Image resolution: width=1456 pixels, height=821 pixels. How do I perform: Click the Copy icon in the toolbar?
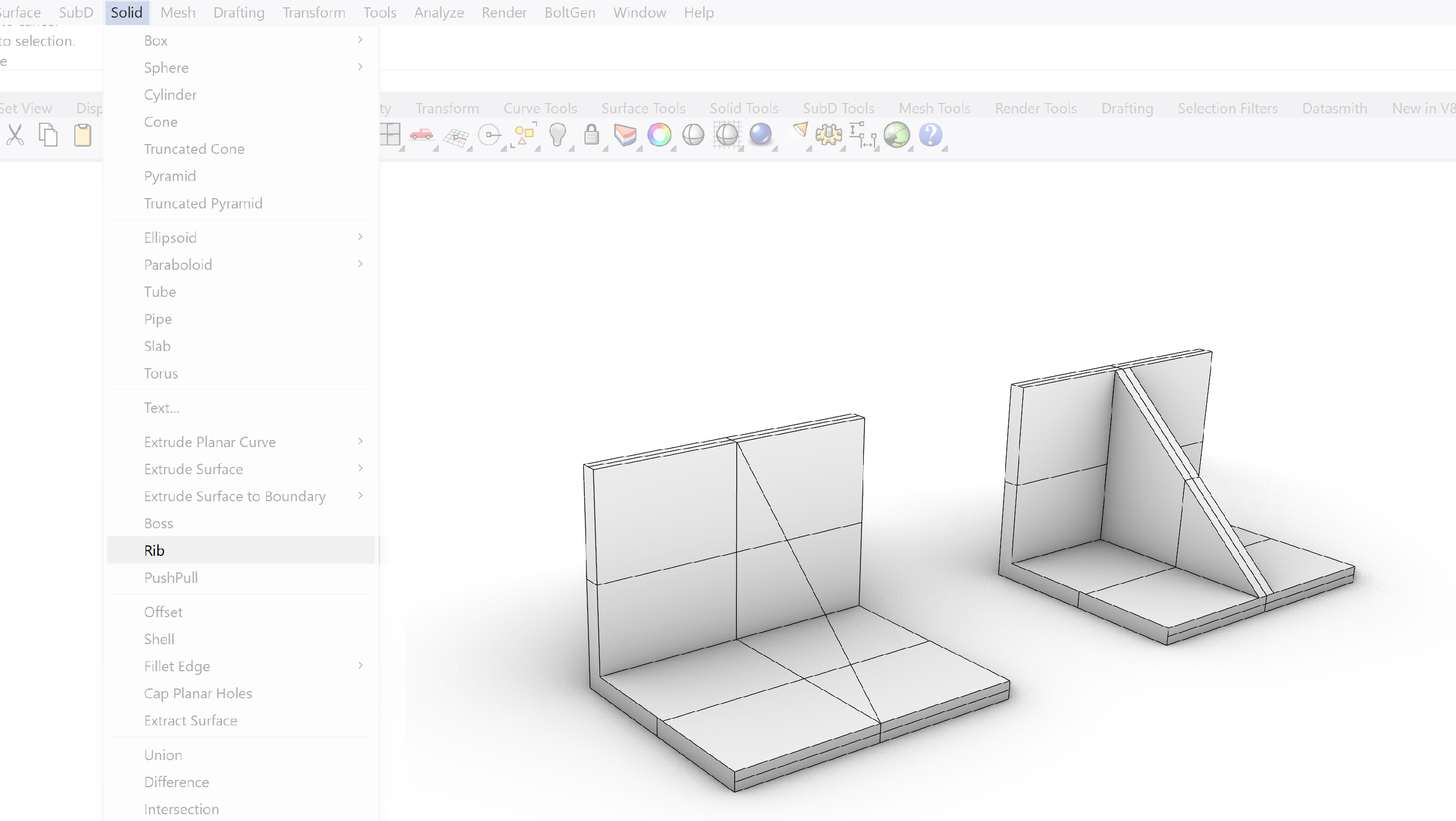[x=48, y=136]
